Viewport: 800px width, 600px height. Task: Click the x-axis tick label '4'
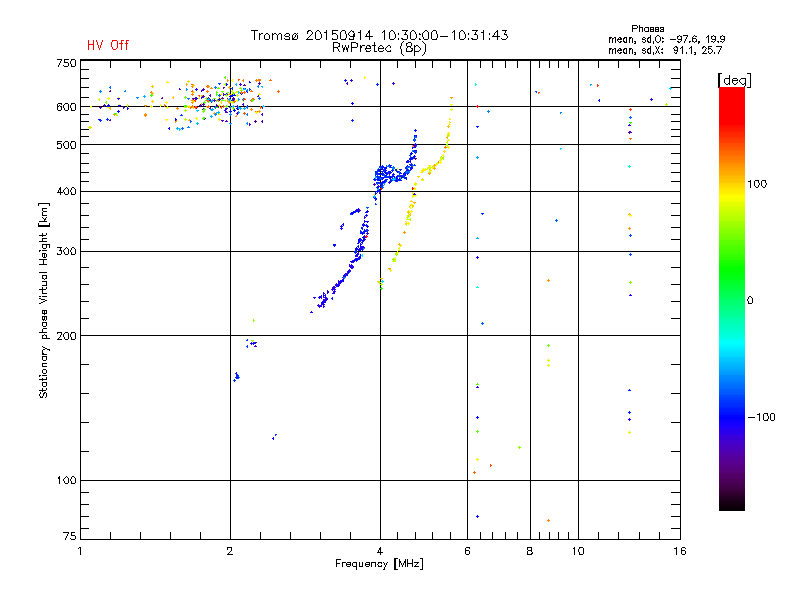(x=380, y=551)
